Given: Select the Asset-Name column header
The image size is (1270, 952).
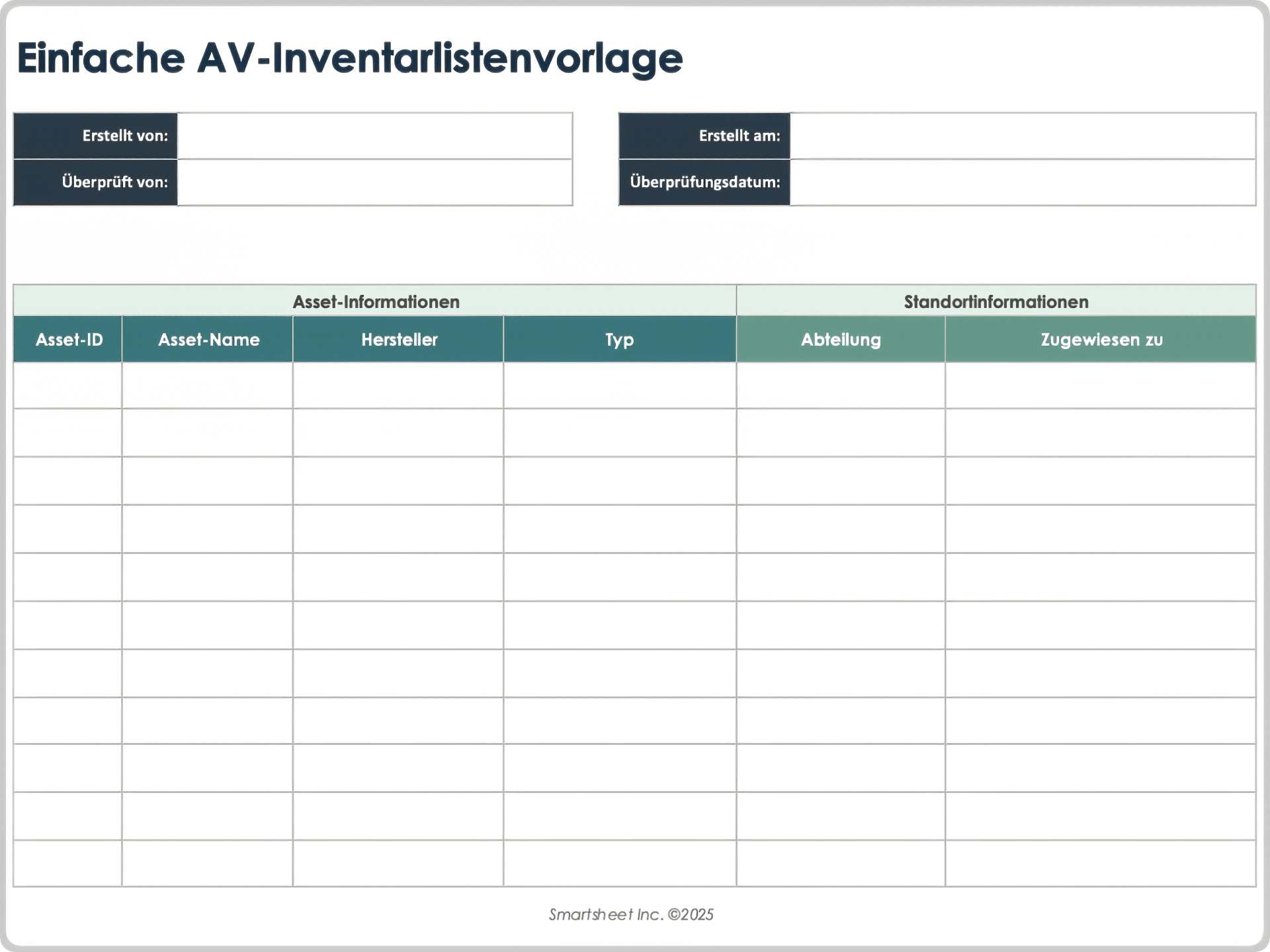Looking at the screenshot, I should (x=208, y=339).
